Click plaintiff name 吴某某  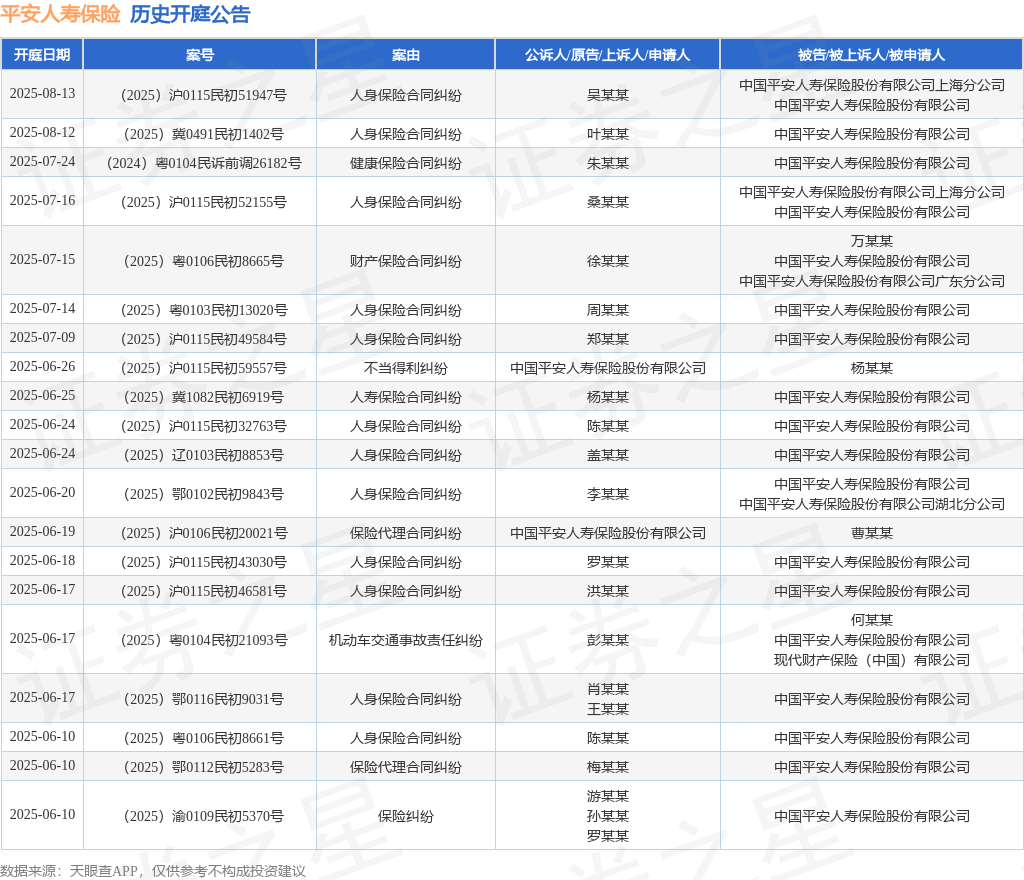coord(607,95)
